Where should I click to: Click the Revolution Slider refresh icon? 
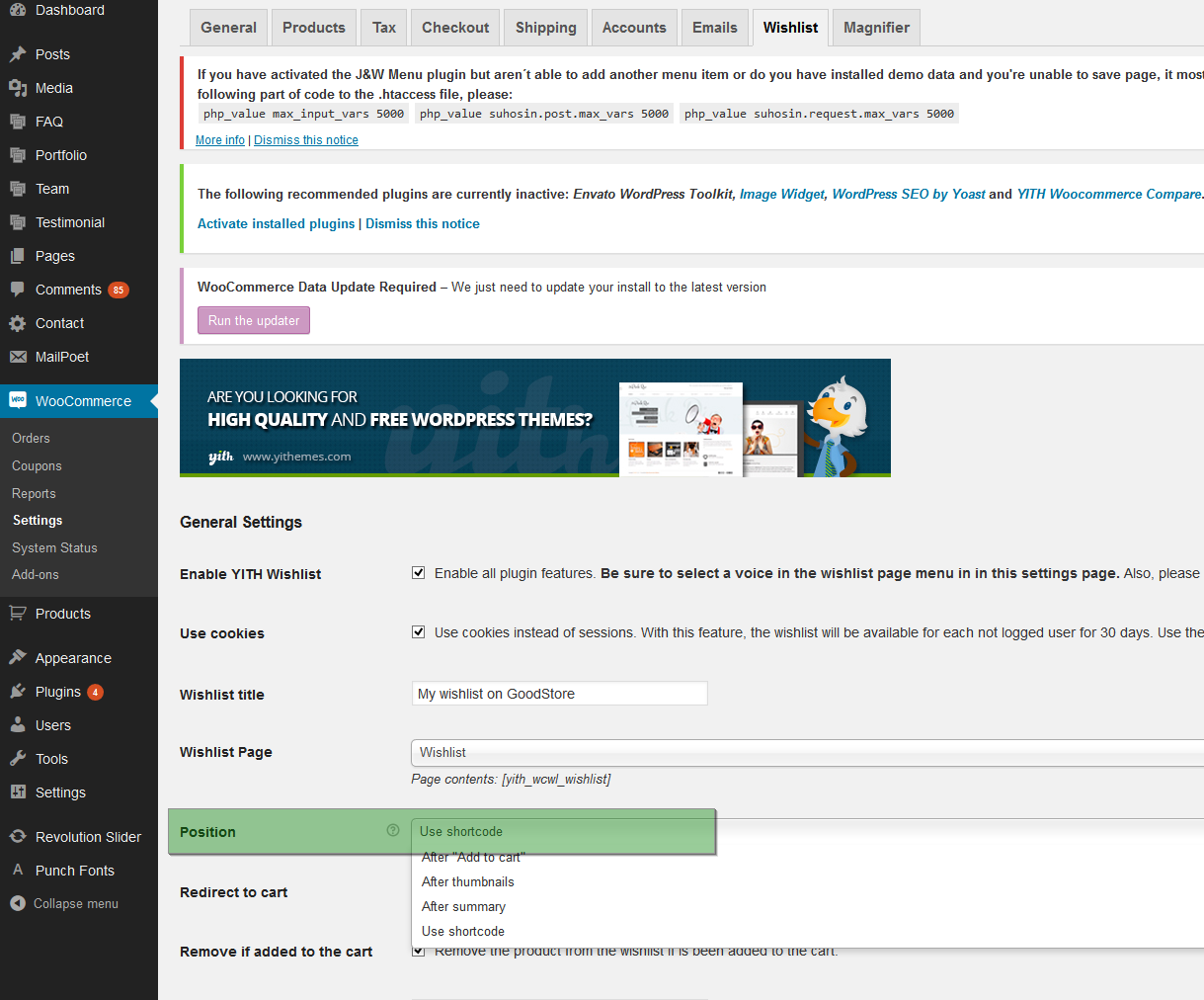click(18, 837)
